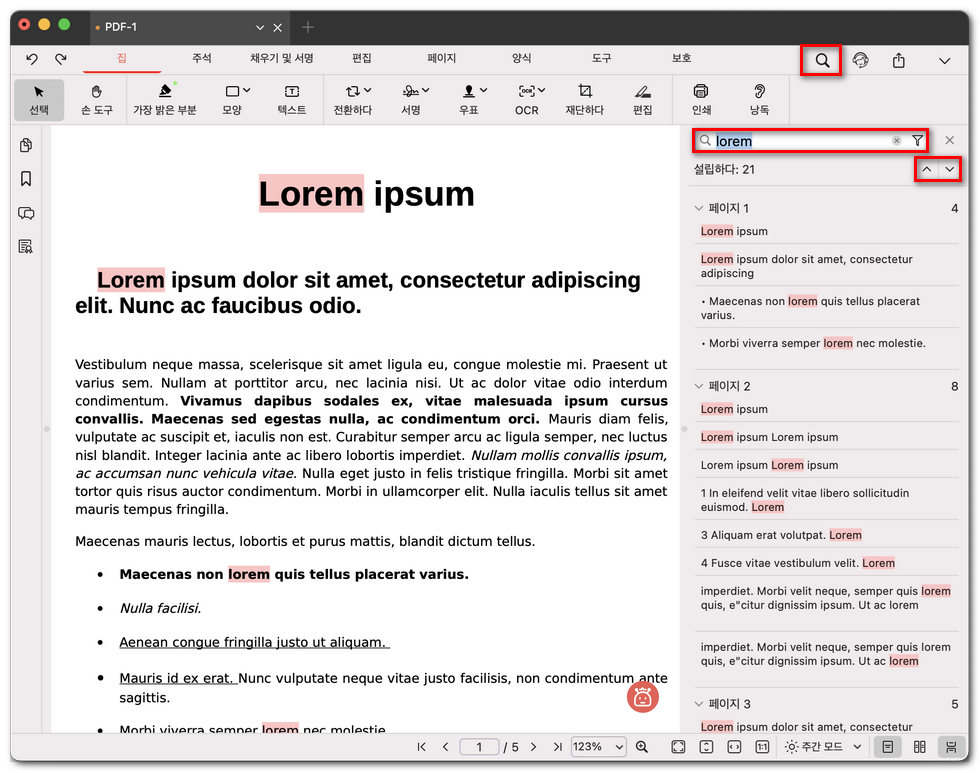Open the 123% zoom level dropdown
This screenshot has height=773, width=980.
(x=598, y=747)
